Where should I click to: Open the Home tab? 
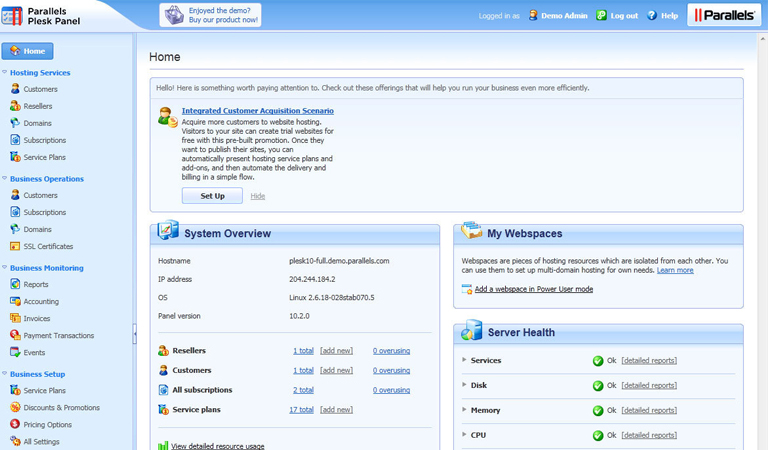tap(27, 51)
